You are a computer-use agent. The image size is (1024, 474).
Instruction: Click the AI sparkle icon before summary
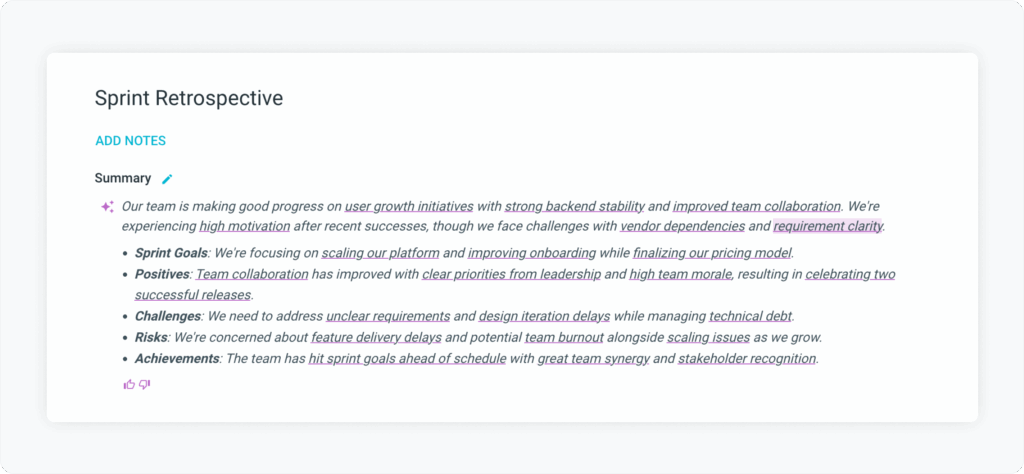(x=107, y=207)
